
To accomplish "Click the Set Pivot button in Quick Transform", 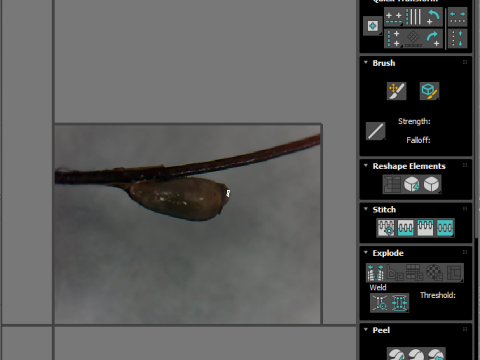I will [x=372, y=26].
